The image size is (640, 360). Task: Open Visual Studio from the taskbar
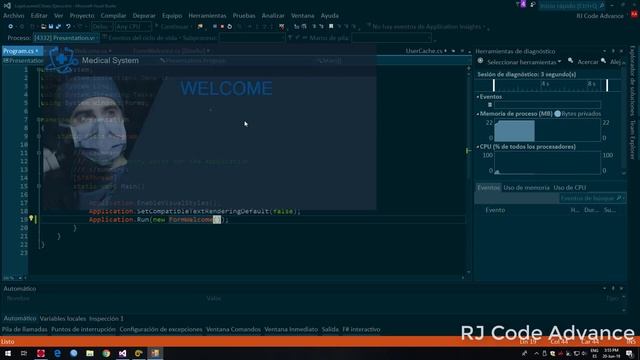tap(122, 353)
